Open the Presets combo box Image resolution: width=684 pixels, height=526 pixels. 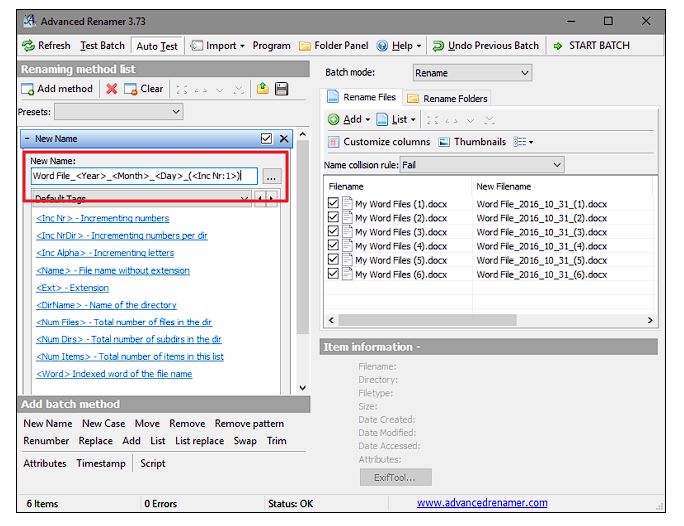[x=118, y=112]
